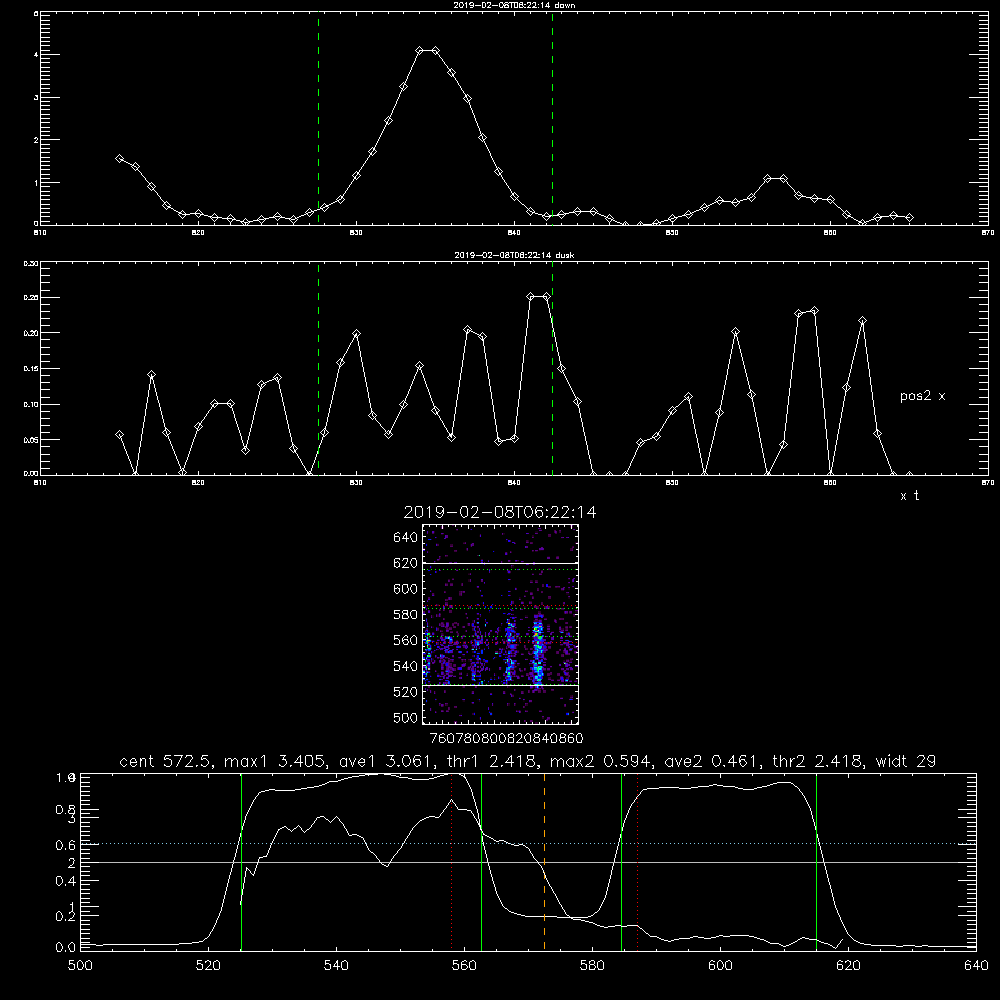The height and width of the screenshot is (1000, 1000).
Task: Click the 'widt 29' value
Action: point(906,761)
